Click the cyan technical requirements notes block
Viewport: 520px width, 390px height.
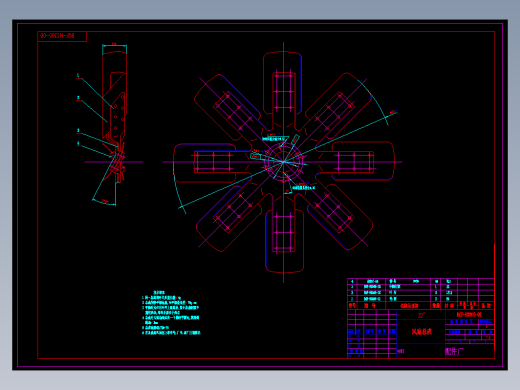[171, 313]
